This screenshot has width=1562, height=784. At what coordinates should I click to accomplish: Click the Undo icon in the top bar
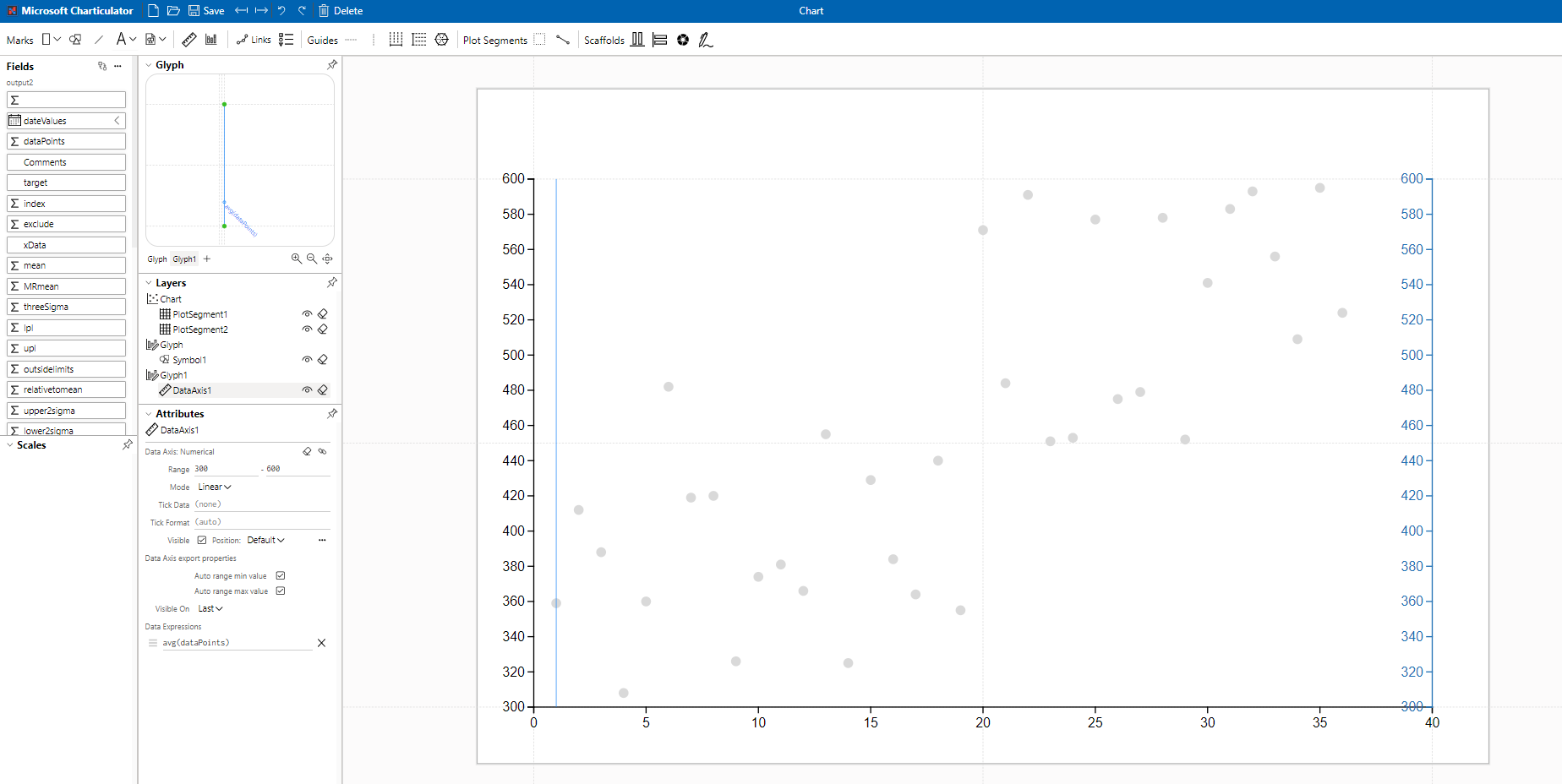click(281, 10)
